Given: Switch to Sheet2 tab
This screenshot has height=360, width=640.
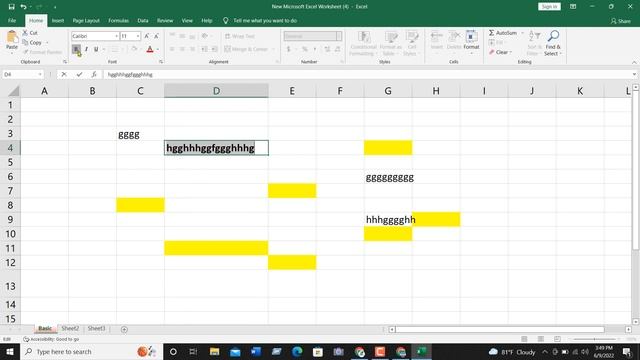Looking at the screenshot, I should click(70, 329).
